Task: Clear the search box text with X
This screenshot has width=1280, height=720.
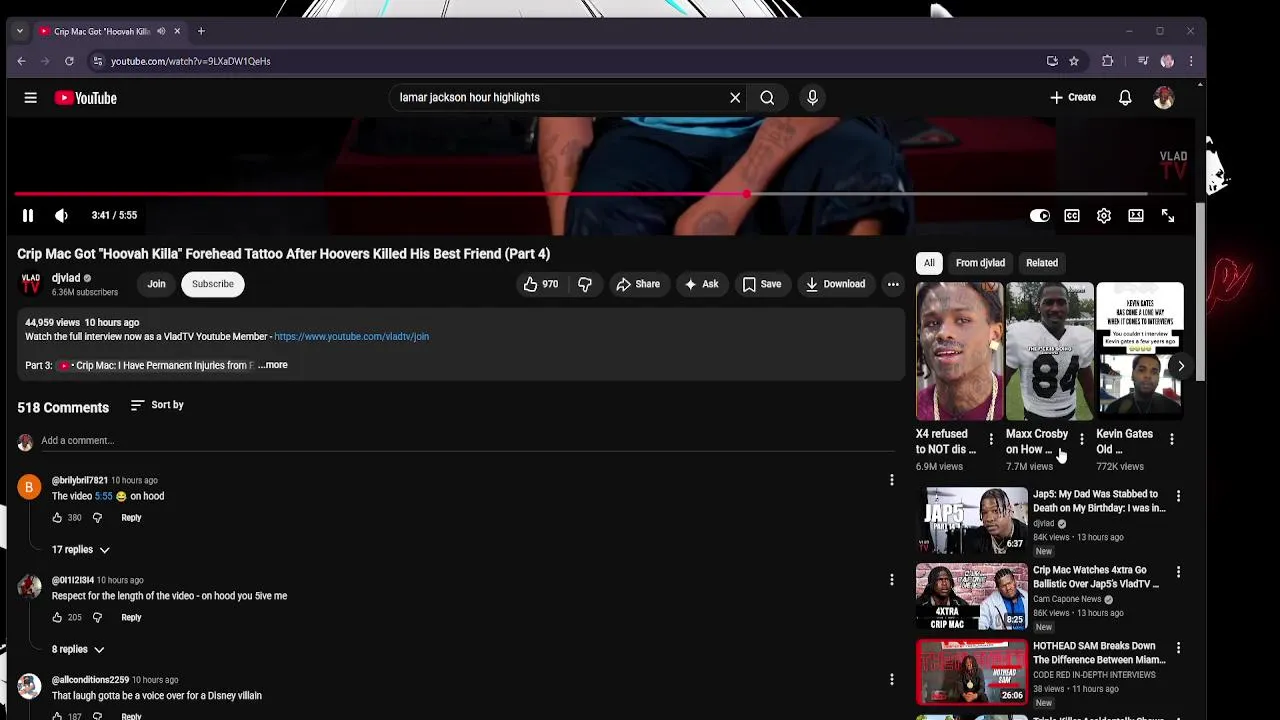Action: (x=735, y=98)
